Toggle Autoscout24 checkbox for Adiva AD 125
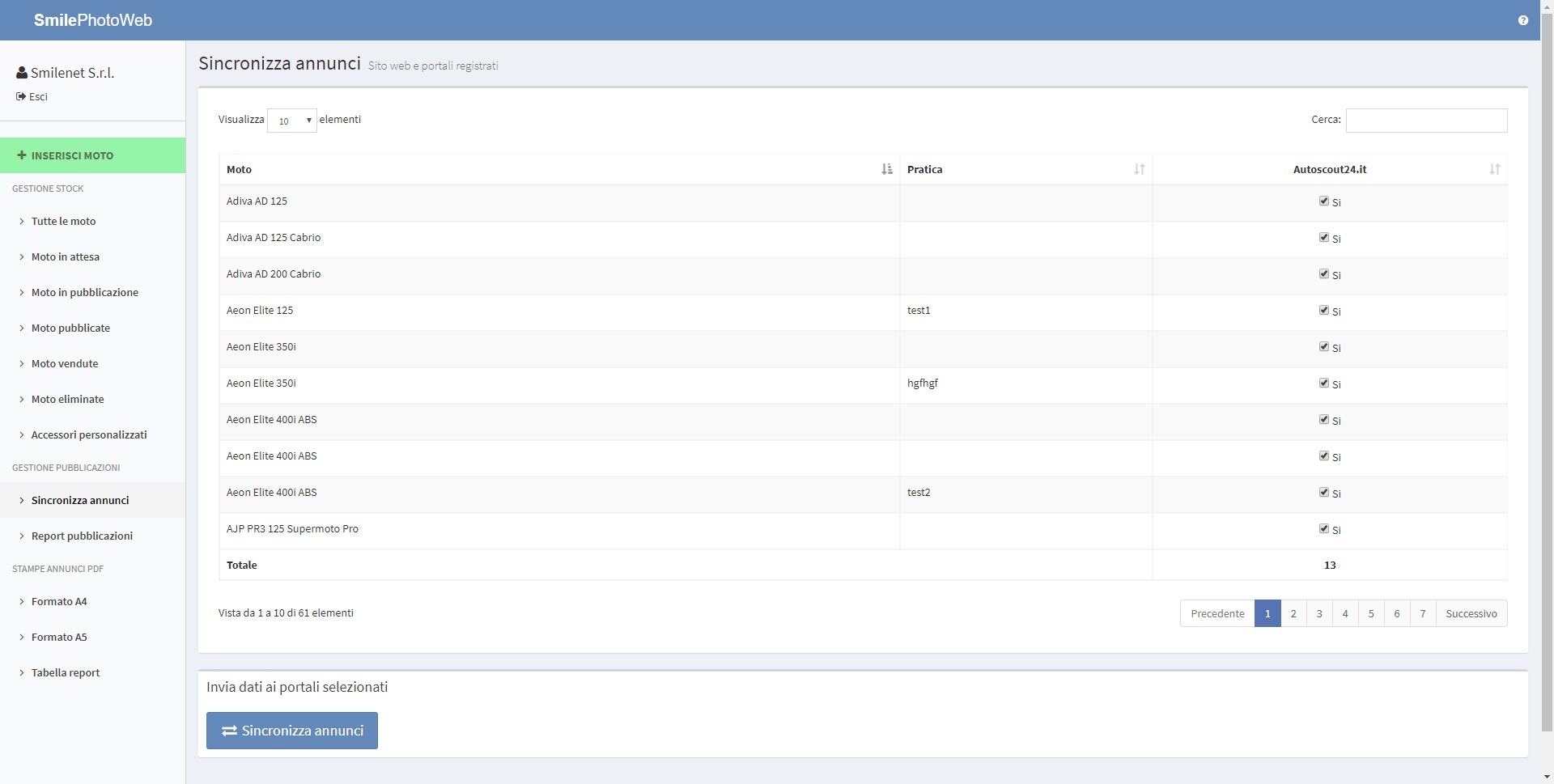The width and height of the screenshot is (1554, 784). (1324, 201)
